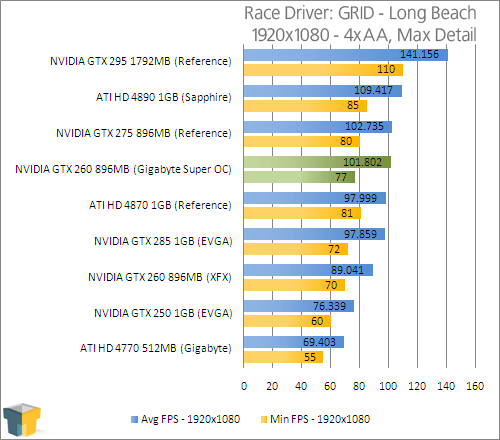Click the blue Avg FPS legend swatch
Image resolution: width=500 pixels, height=440 pixels.
tap(134, 419)
